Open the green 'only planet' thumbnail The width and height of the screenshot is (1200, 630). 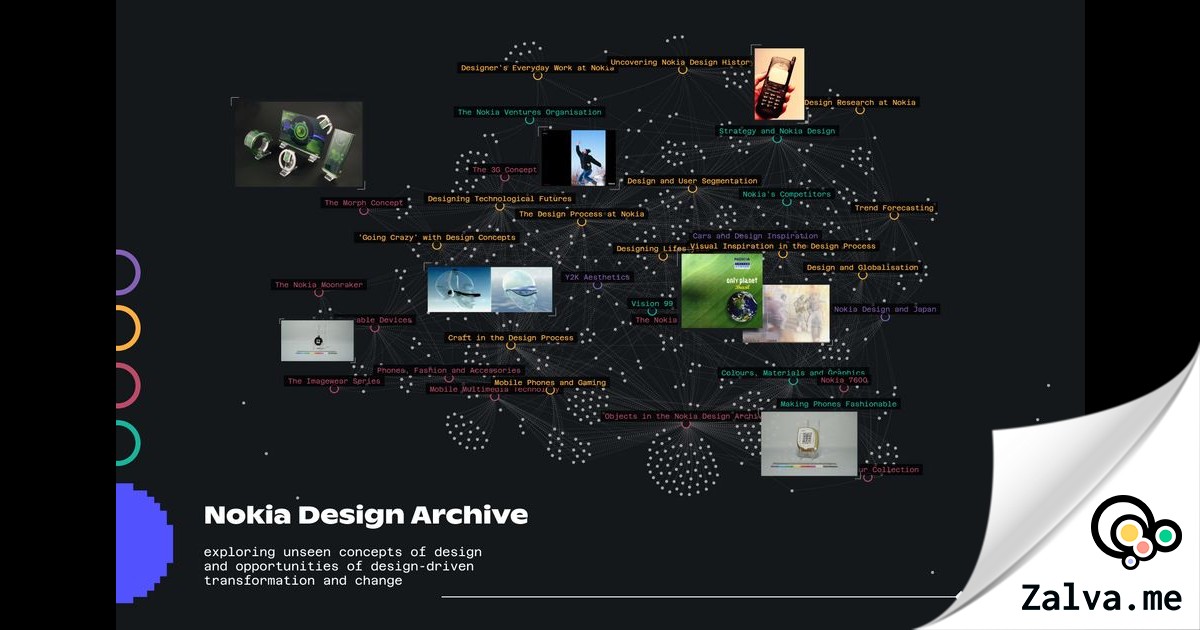click(x=722, y=290)
